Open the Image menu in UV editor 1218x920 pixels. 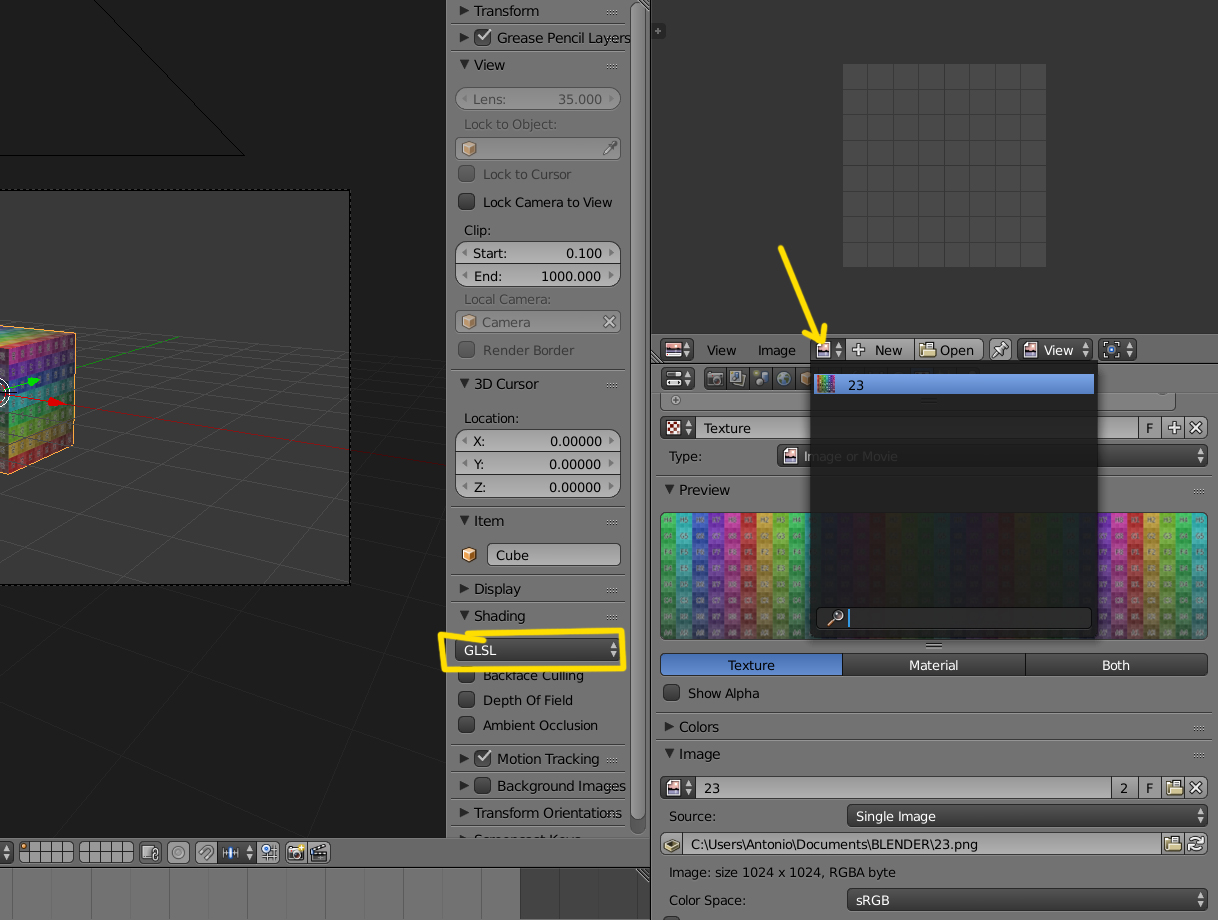tap(776, 350)
